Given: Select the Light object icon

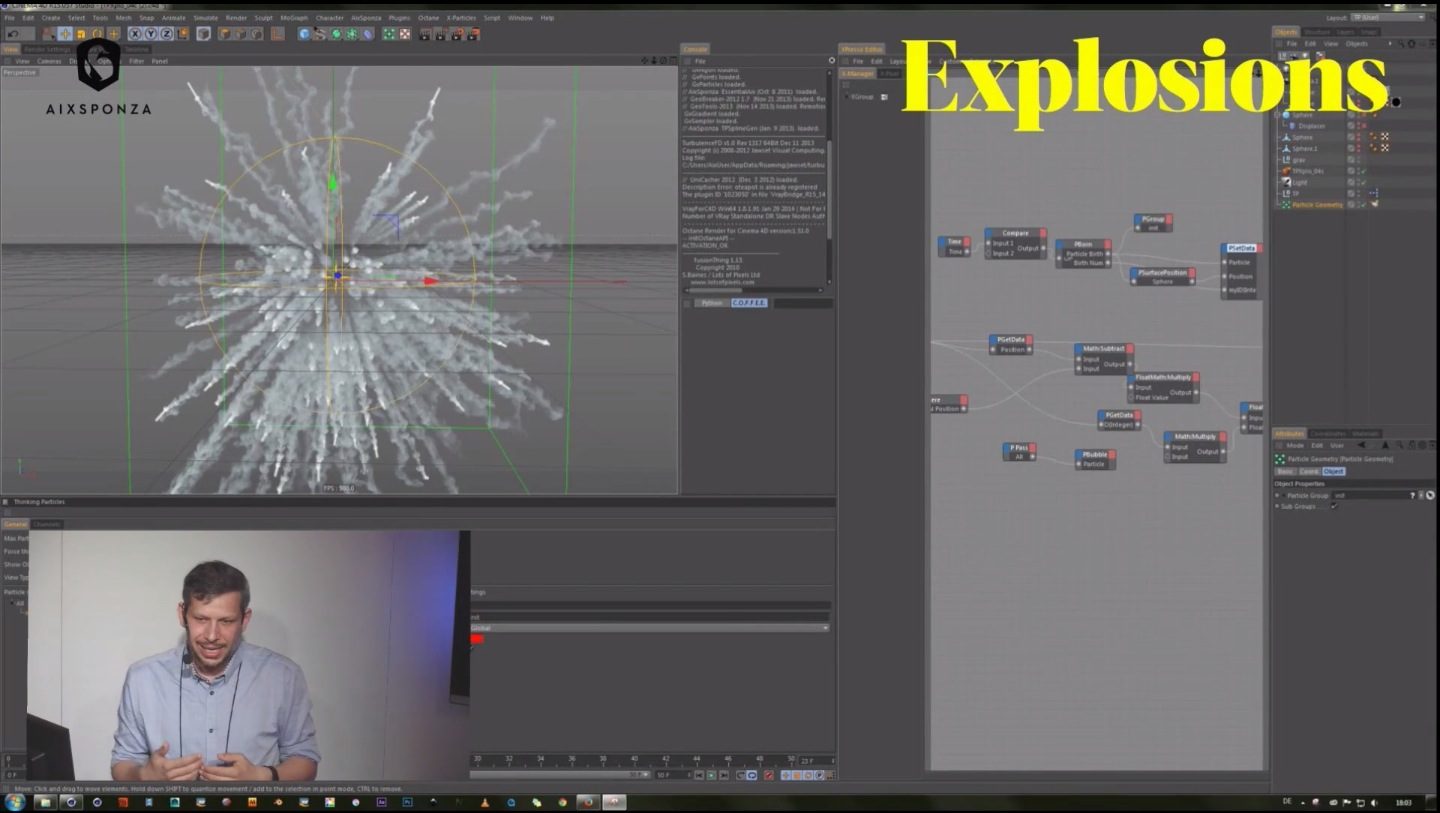Looking at the screenshot, I should tap(1286, 182).
